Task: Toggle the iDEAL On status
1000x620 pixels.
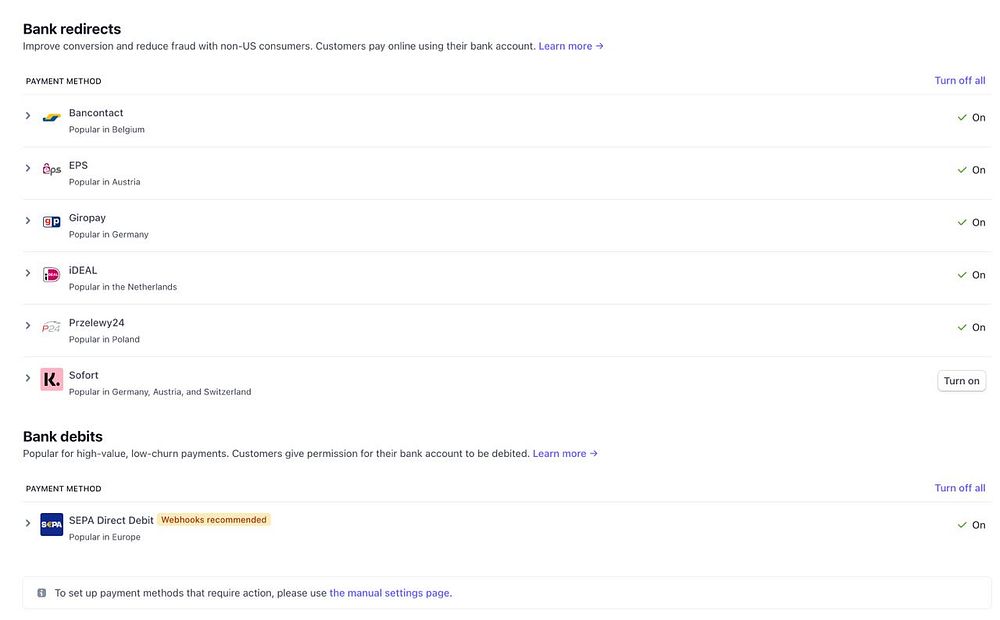Action: point(971,275)
